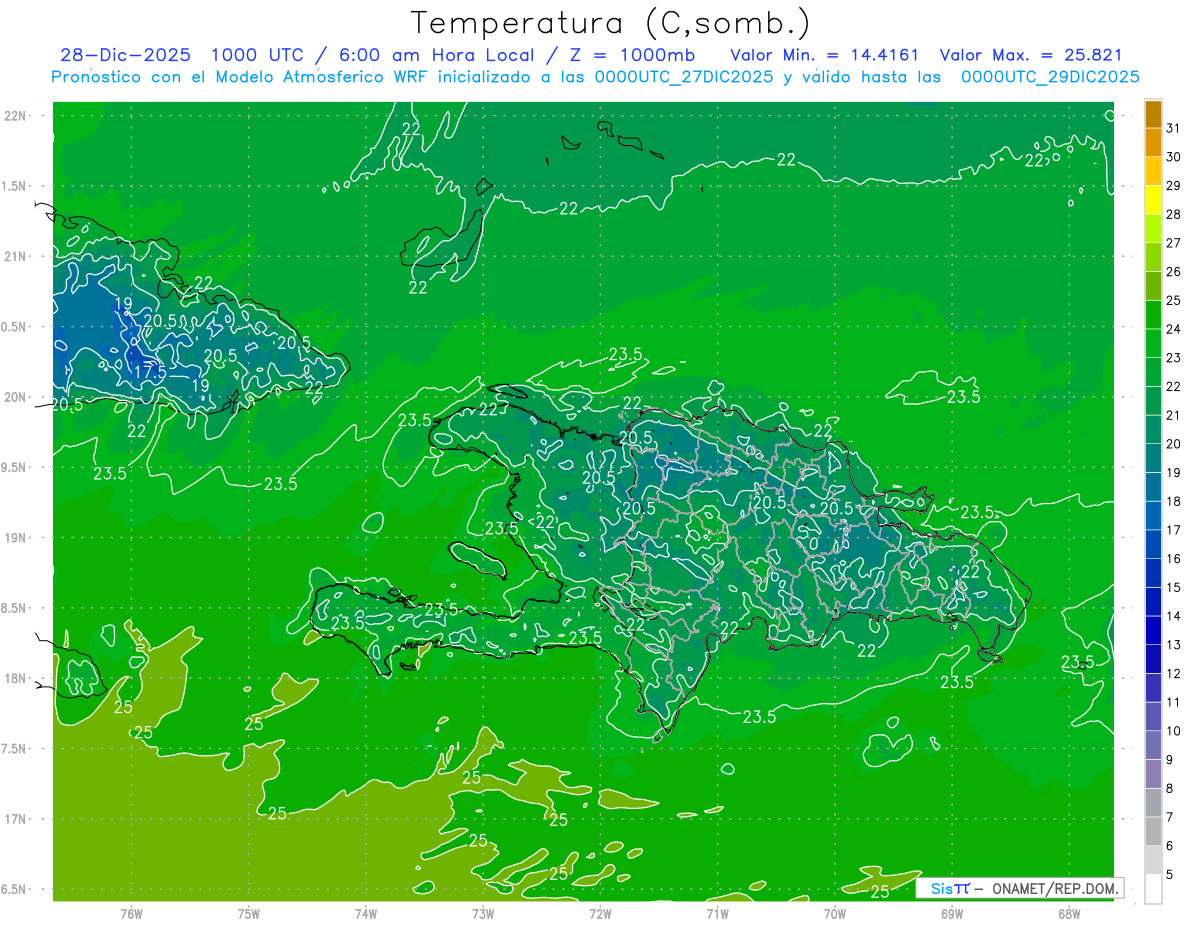Click the color legend value 11
1200x927 pixels.
coord(1174,702)
